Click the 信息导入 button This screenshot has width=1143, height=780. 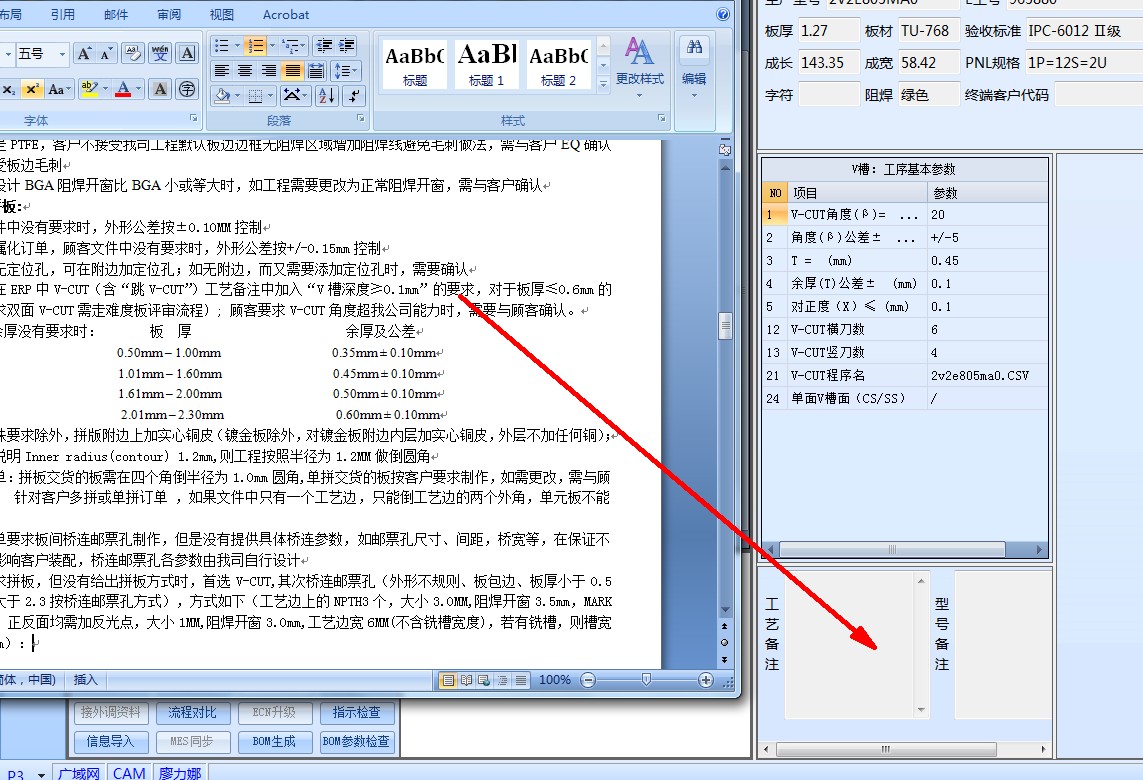click(111, 741)
